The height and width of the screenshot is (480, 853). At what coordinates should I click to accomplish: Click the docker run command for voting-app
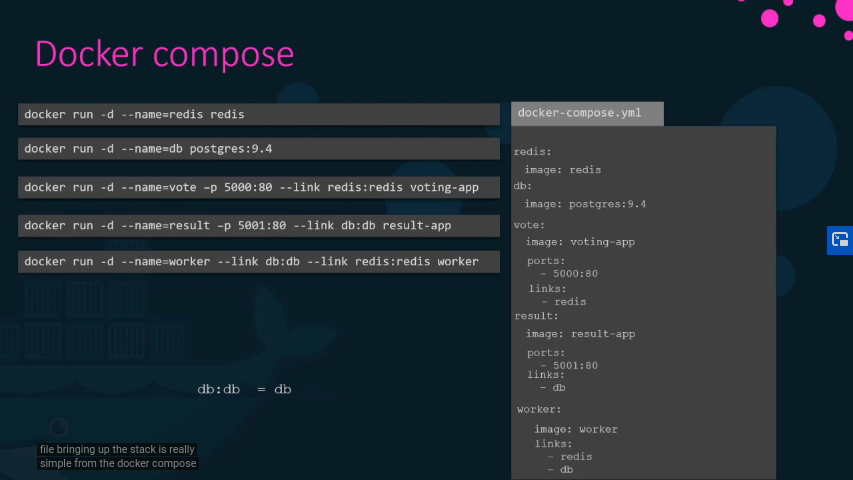[259, 187]
